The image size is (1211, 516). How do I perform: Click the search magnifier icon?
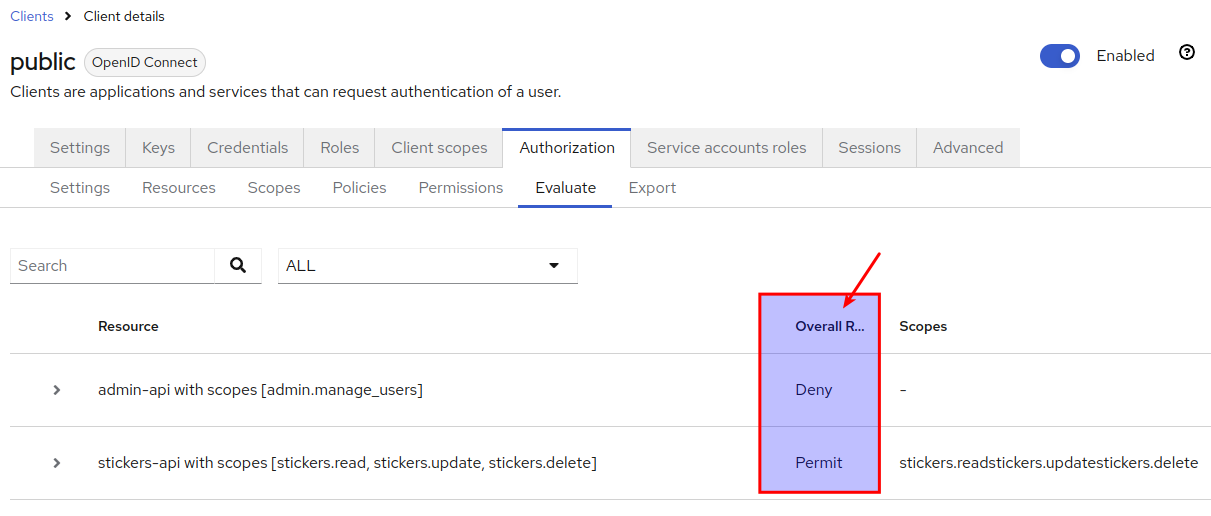pos(238,266)
